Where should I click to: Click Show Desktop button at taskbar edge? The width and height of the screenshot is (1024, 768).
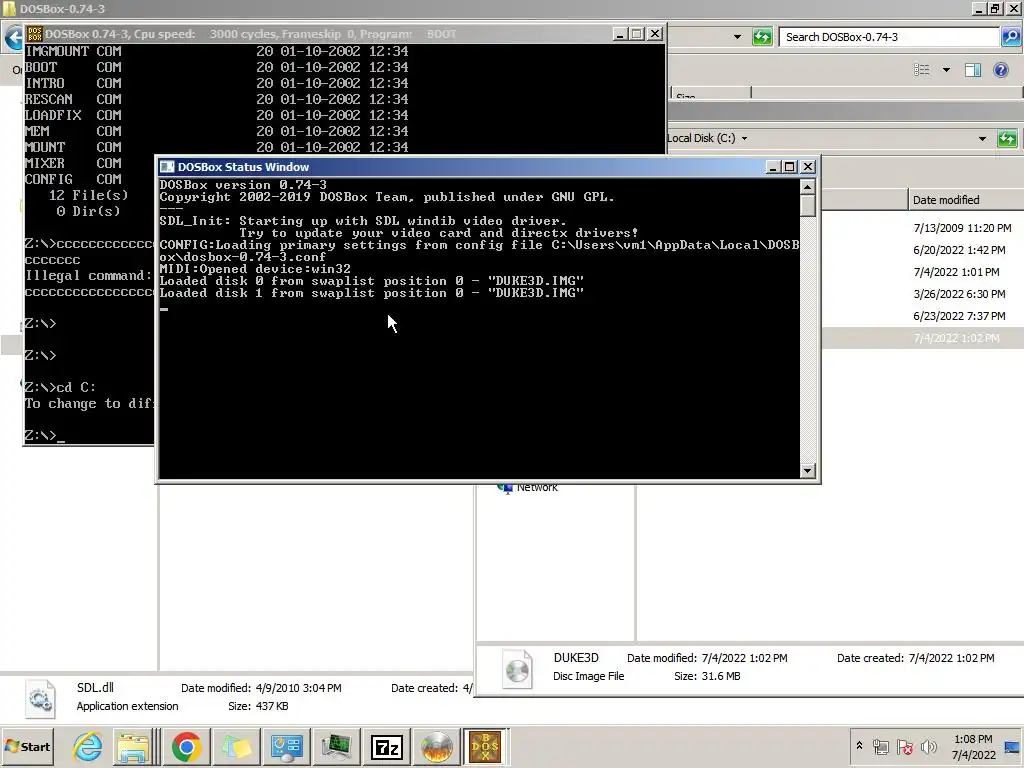pos(1013,746)
